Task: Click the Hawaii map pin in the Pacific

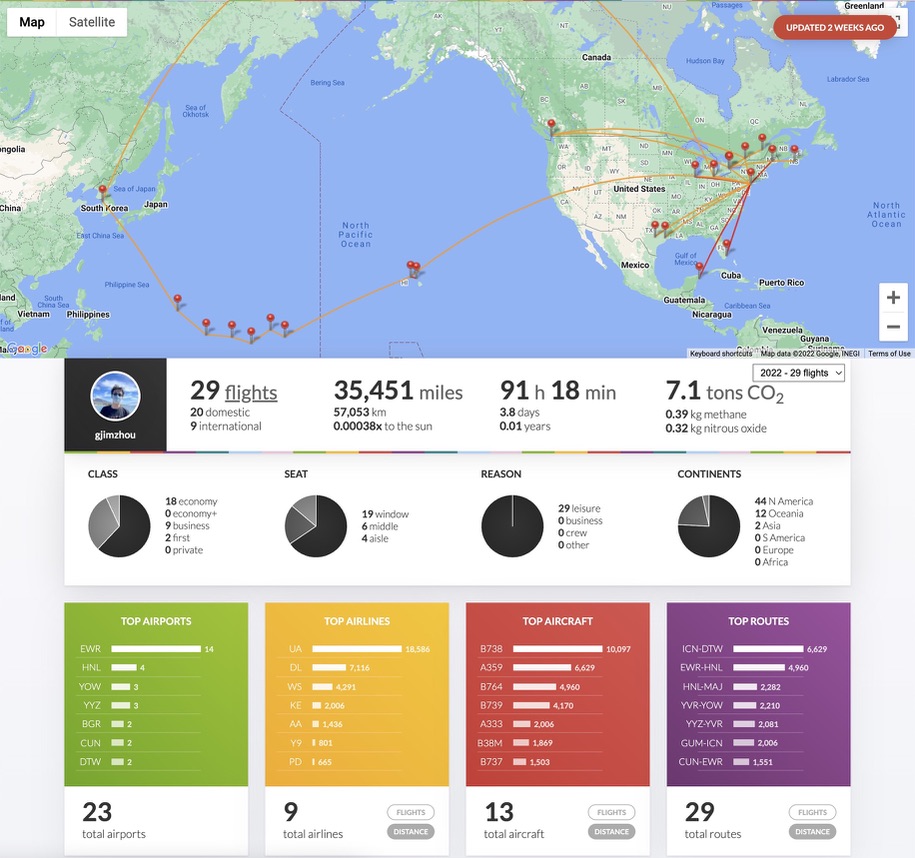Action: pos(411,267)
